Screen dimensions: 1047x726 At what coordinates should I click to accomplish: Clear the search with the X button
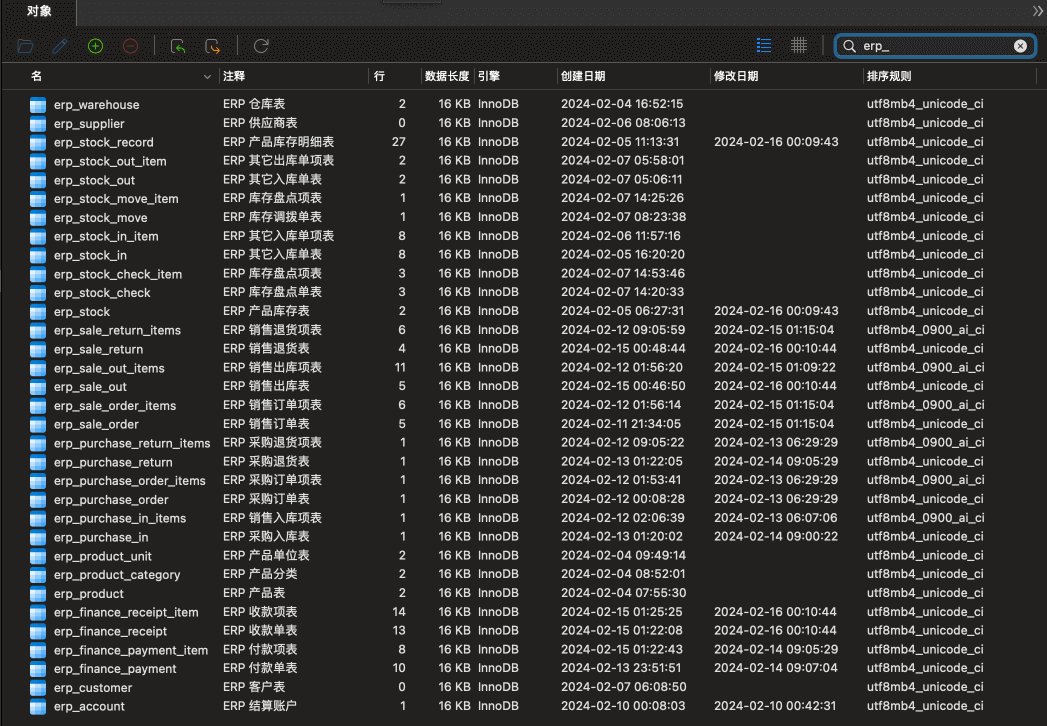click(1020, 45)
